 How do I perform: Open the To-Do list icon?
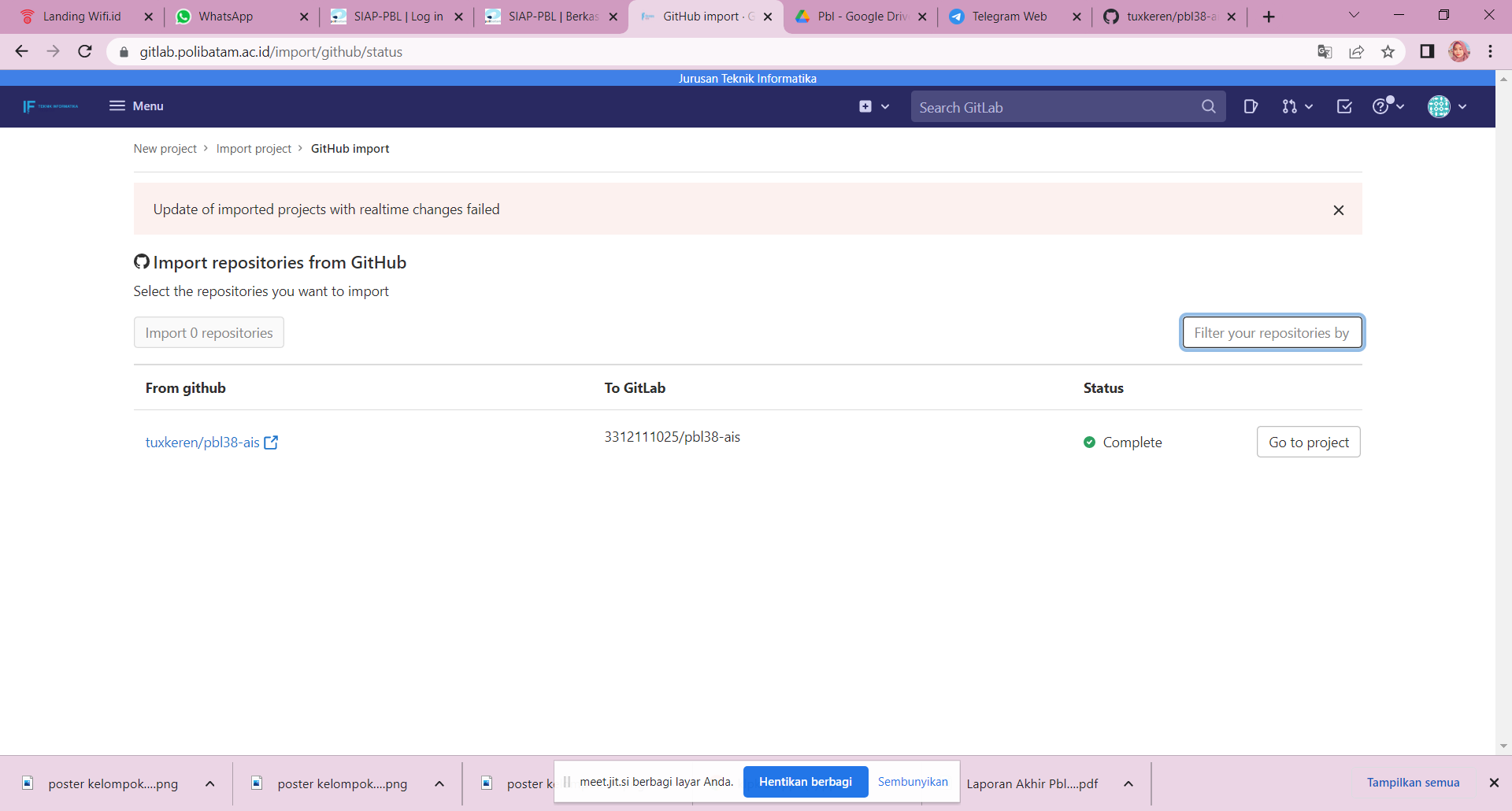click(1344, 106)
